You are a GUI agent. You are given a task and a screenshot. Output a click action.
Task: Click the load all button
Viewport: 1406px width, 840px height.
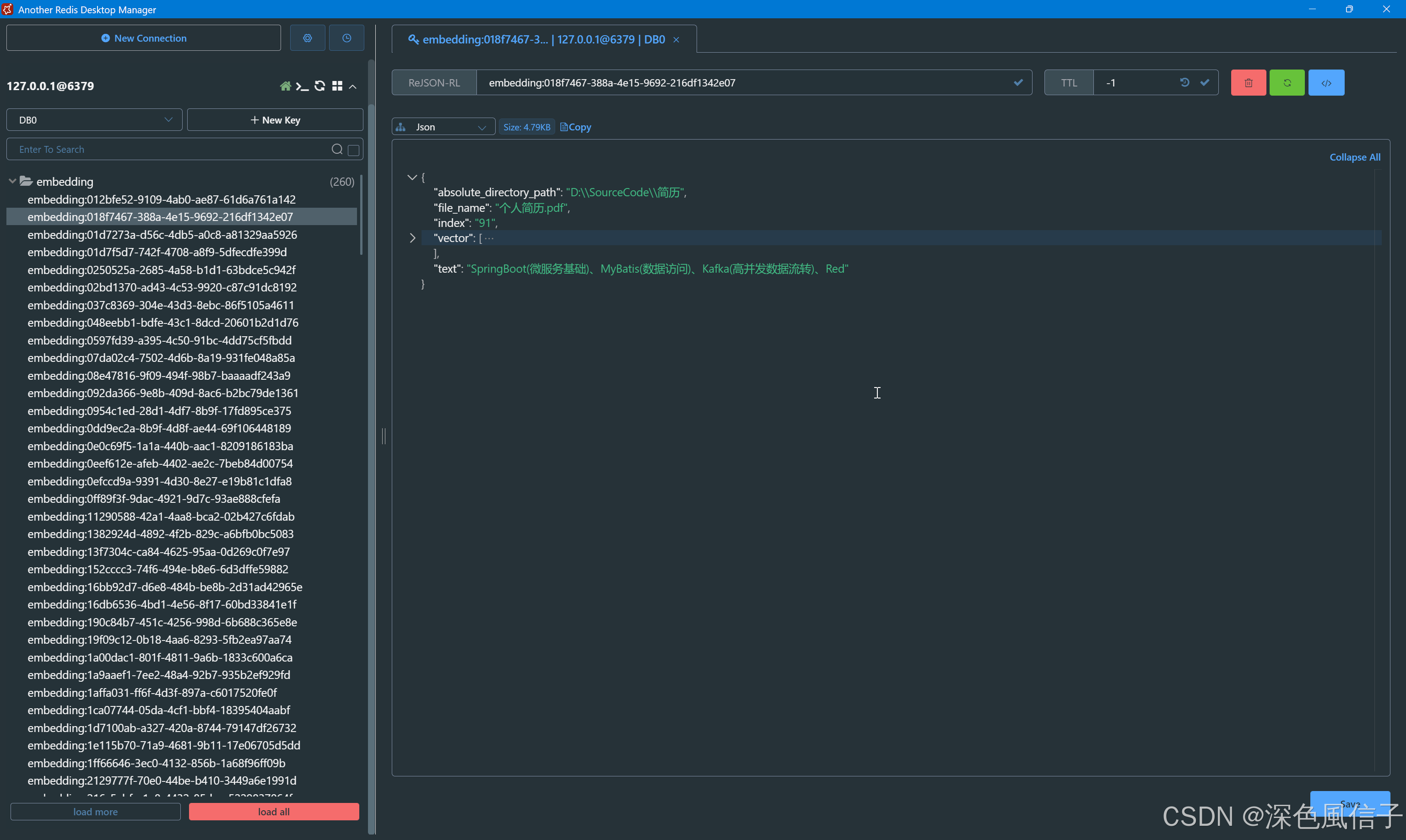pyautogui.click(x=274, y=812)
